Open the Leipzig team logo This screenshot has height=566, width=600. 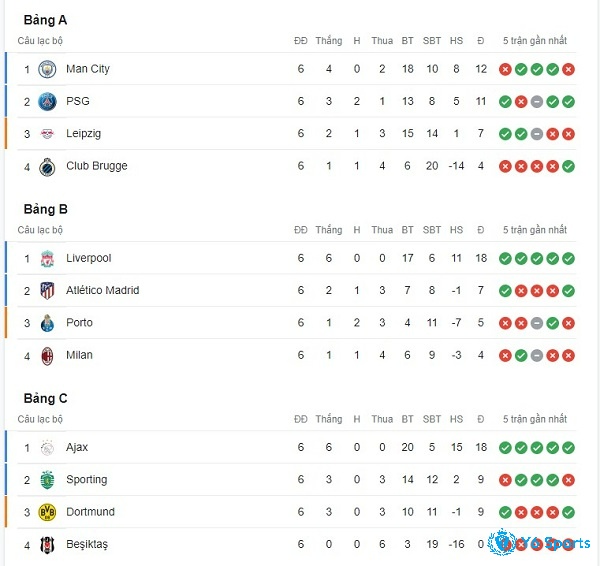click(47, 134)
